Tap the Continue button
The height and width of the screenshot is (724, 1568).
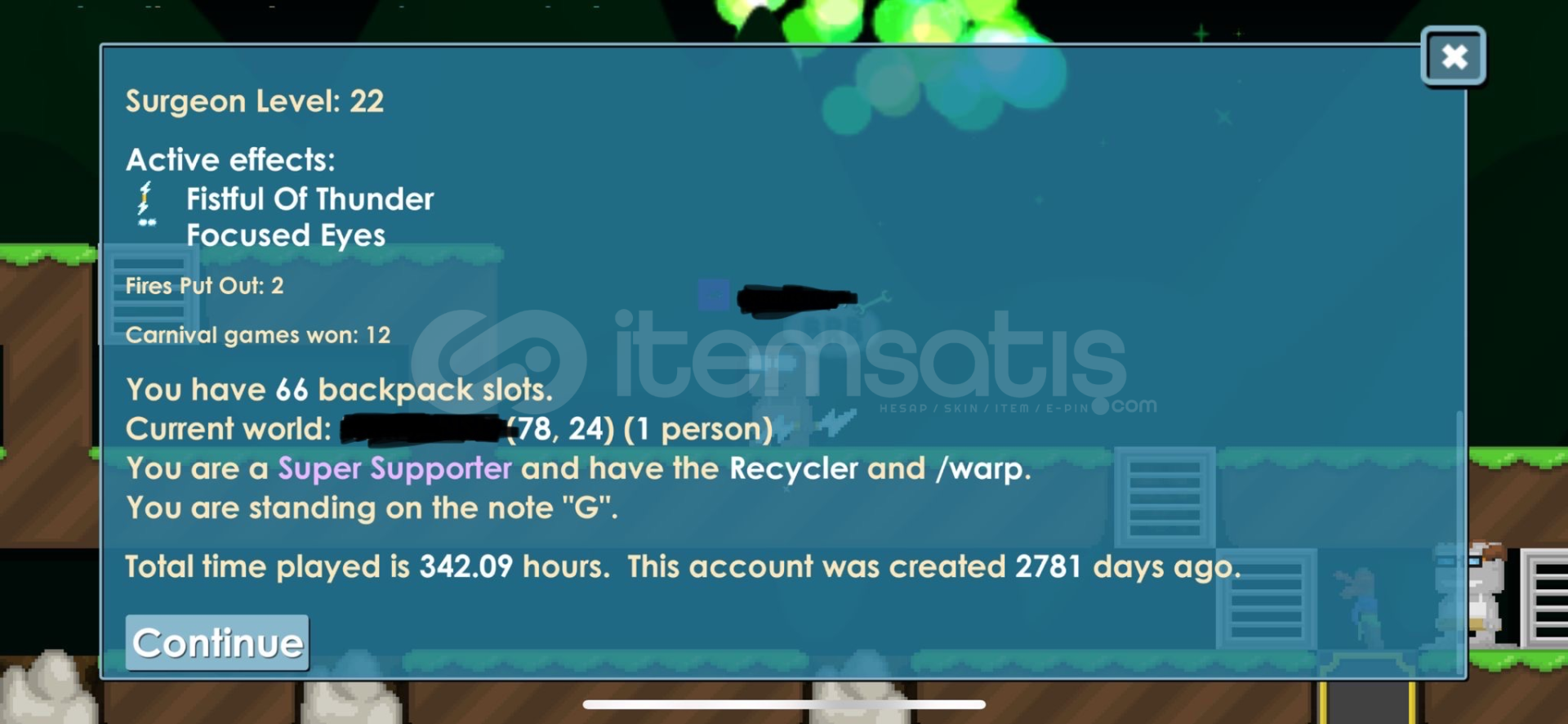pos(217,643)
